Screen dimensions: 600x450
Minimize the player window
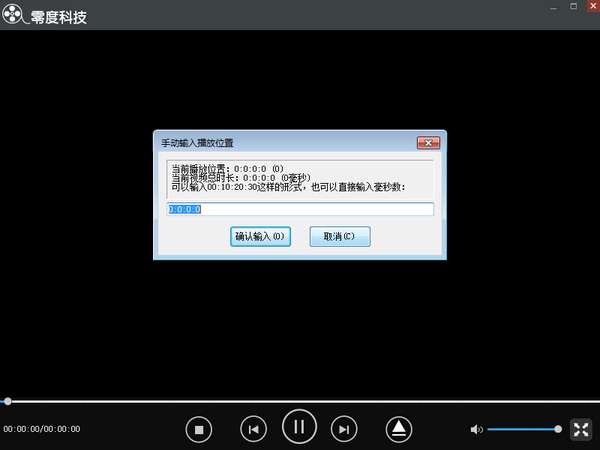coord(553,7)
